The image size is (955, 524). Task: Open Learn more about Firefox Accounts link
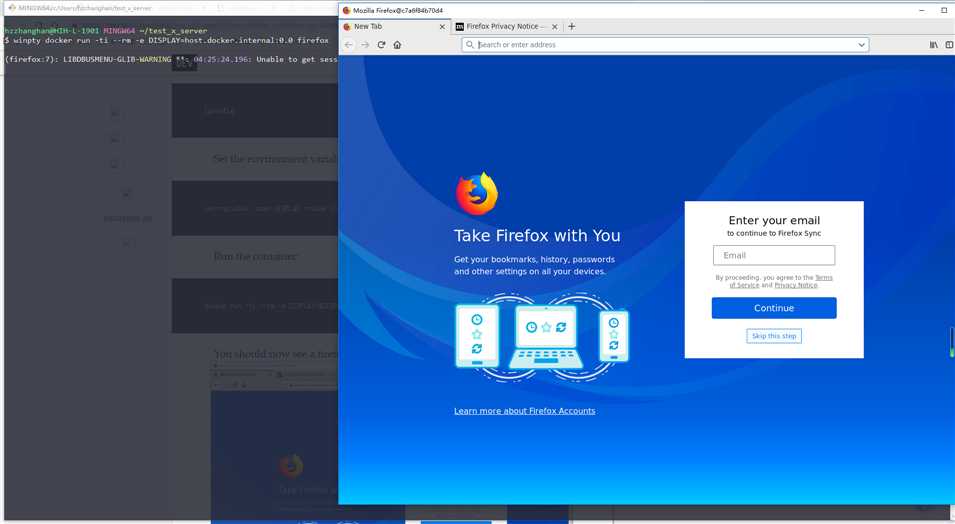pyautogui.click(x=524, y=411)
